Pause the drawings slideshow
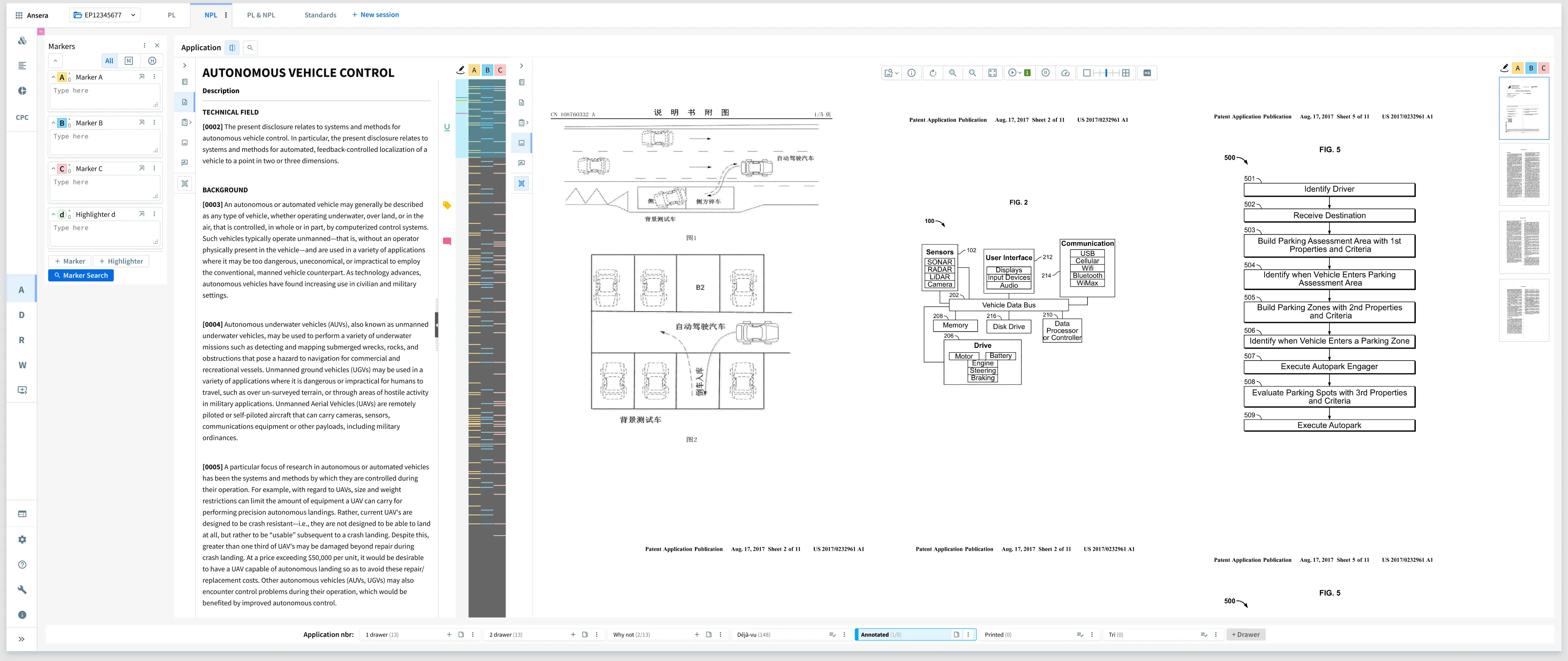 point(1046,73)
